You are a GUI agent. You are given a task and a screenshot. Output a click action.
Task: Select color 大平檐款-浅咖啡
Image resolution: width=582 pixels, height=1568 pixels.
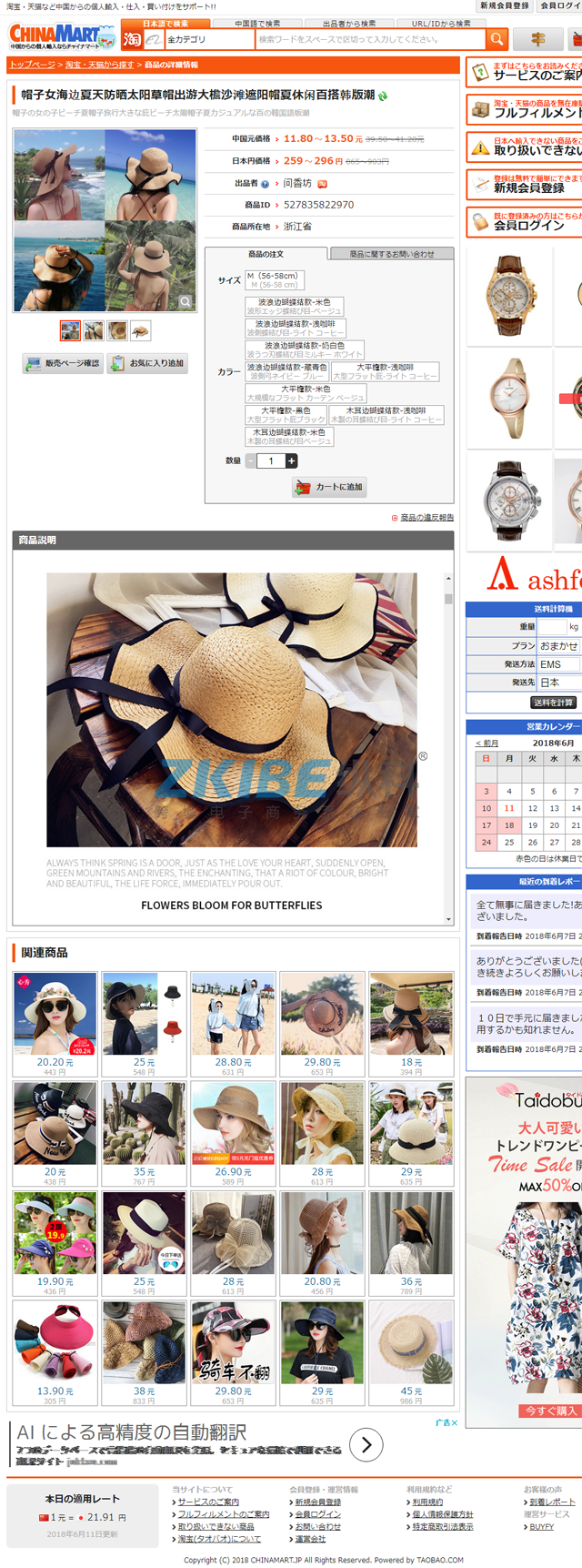(x=386, y=371)
